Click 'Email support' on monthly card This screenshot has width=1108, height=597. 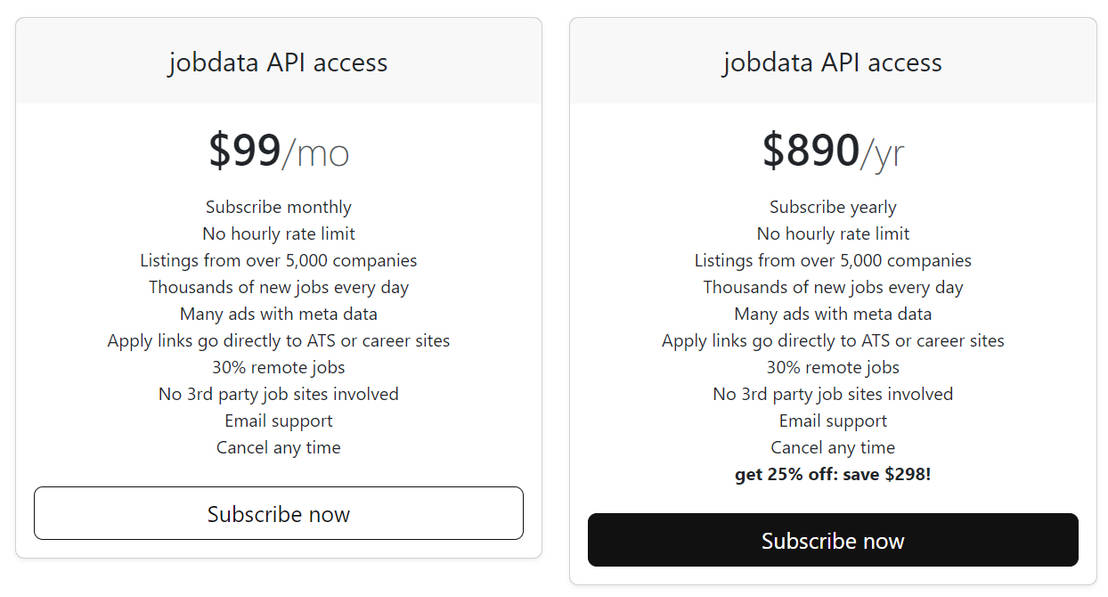tap(278, 420)
